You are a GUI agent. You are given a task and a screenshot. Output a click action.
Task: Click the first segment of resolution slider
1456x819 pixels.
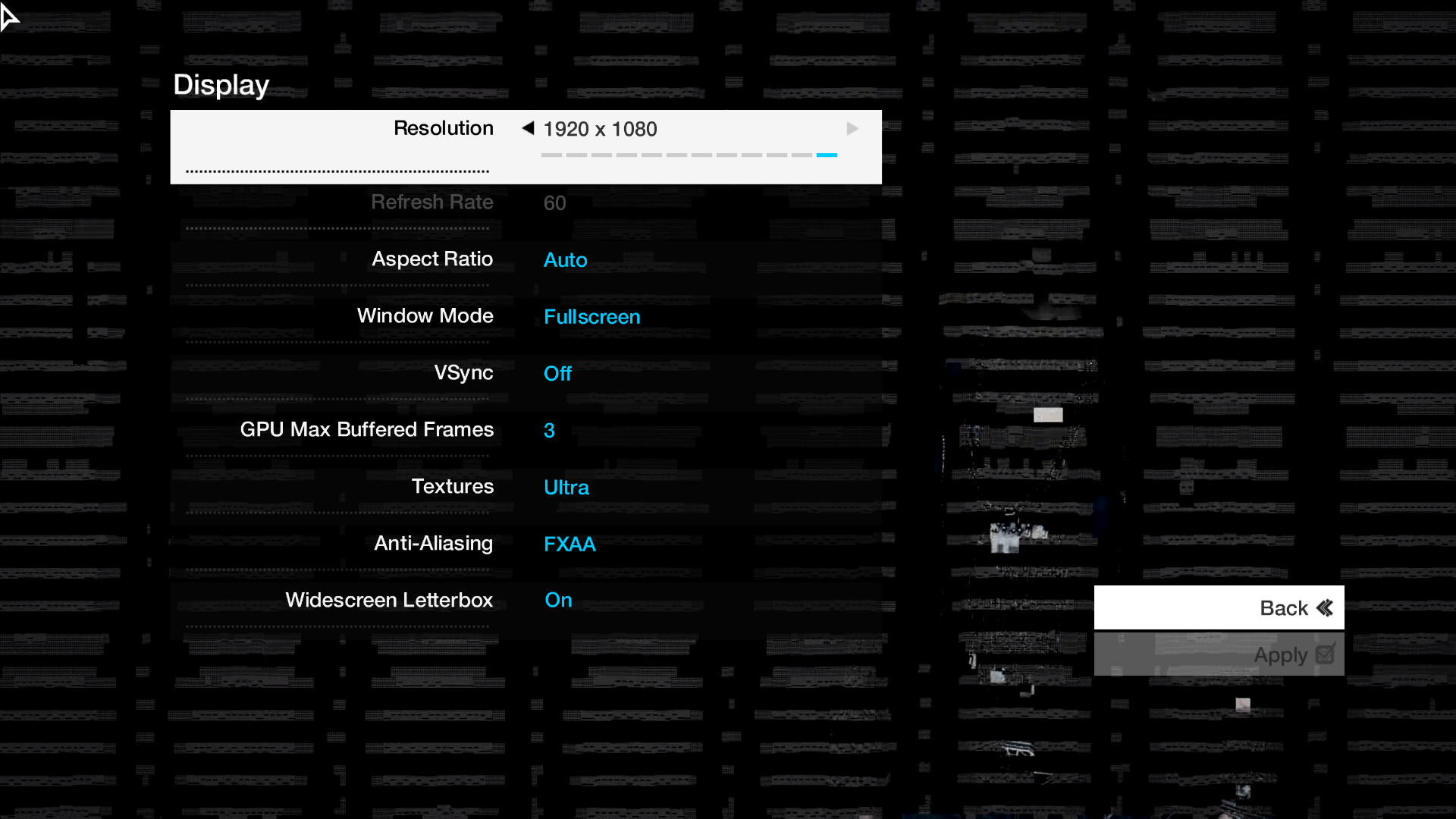click(551, 155)
